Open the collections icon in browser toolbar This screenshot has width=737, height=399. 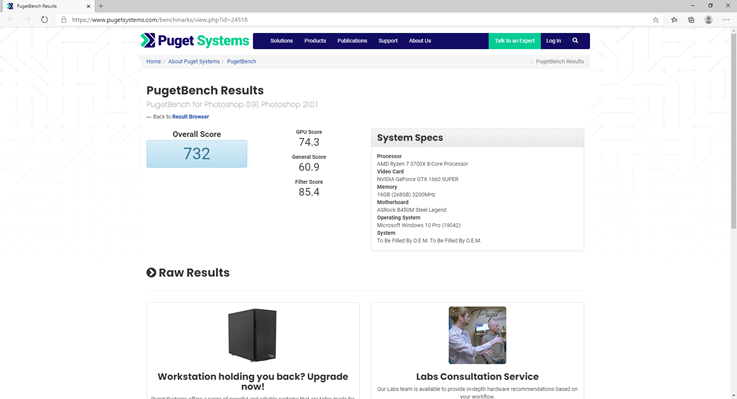691,20
